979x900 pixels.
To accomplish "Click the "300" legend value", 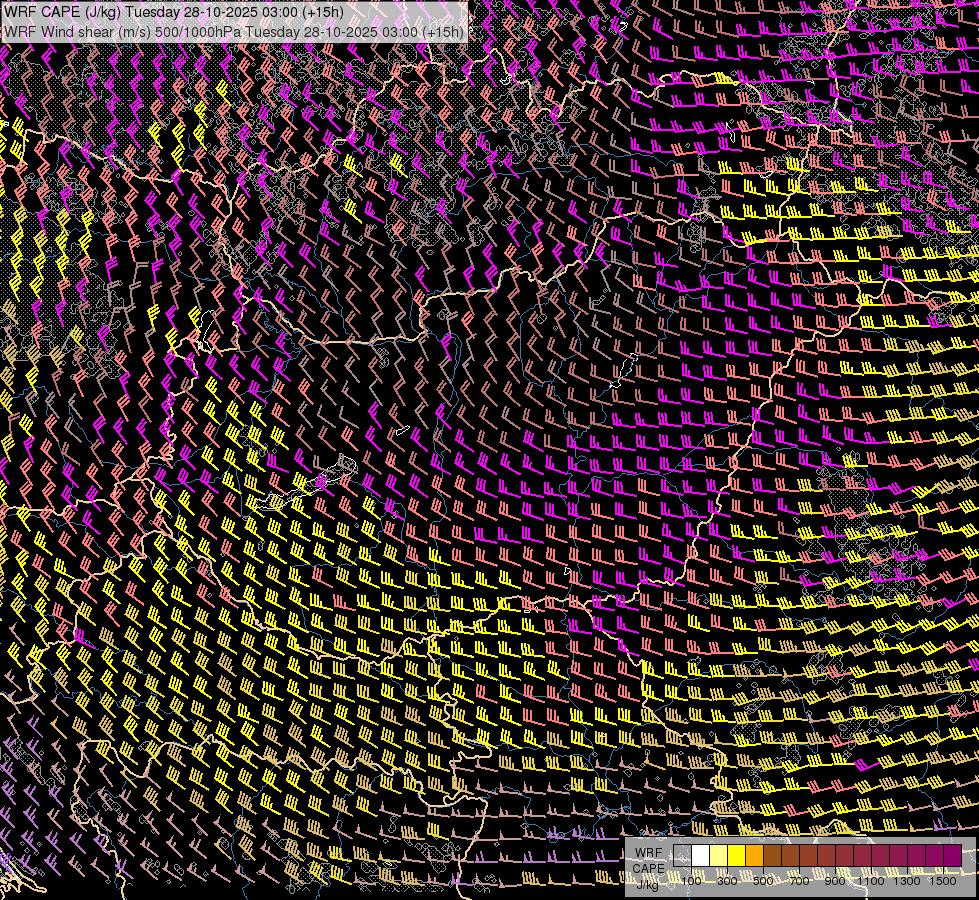I will tap(727, 881).
